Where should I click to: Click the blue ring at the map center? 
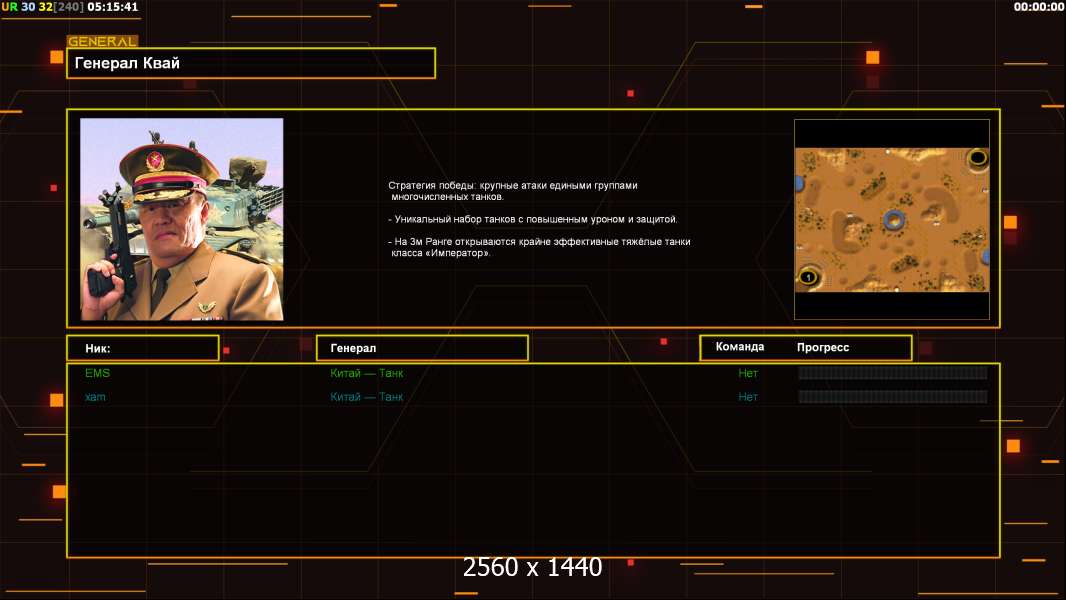pyautogui.click(x=893, y=220)
